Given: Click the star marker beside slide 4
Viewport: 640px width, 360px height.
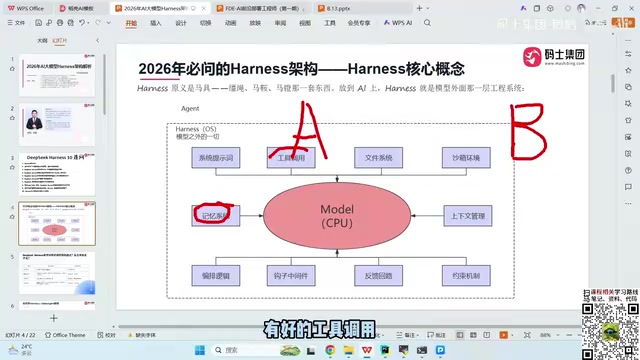Looking at the screenshot, I should pos(12,217).
